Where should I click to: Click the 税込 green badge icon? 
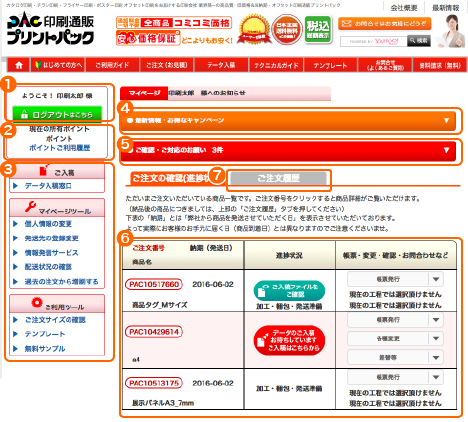tap(318, 29)
